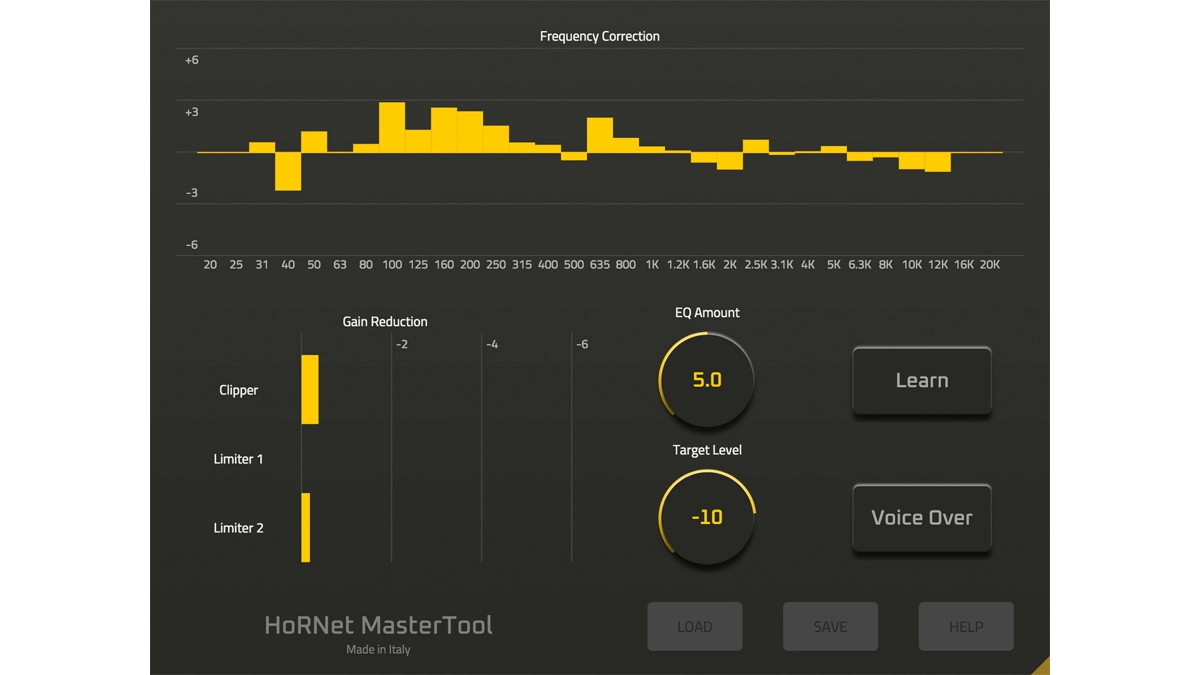Viewport: 1200px width, 675px height.
Task: Click the 250 Hz frequency bar
Action: click(x=496, y=139)
